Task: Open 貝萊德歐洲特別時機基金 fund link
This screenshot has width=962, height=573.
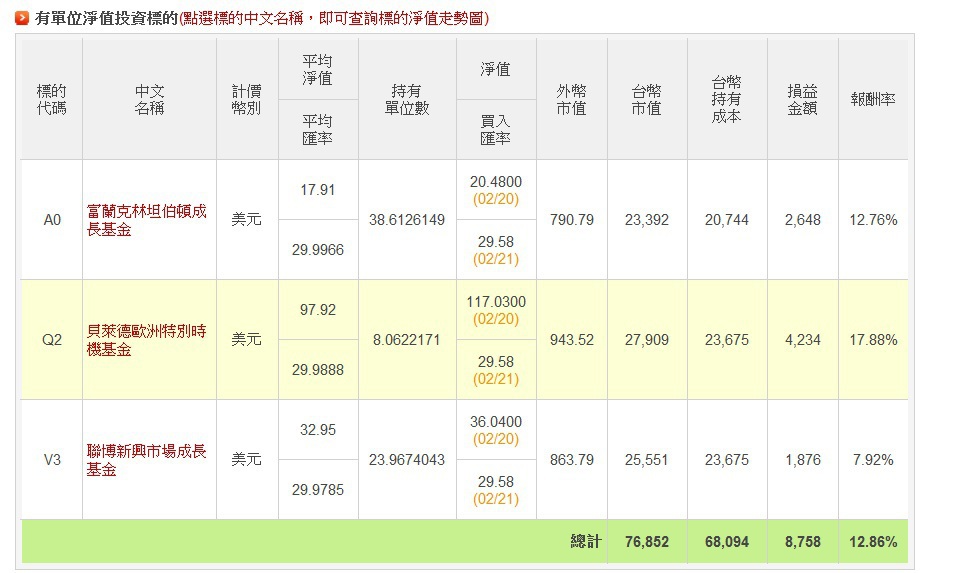Action: point(146,340)
